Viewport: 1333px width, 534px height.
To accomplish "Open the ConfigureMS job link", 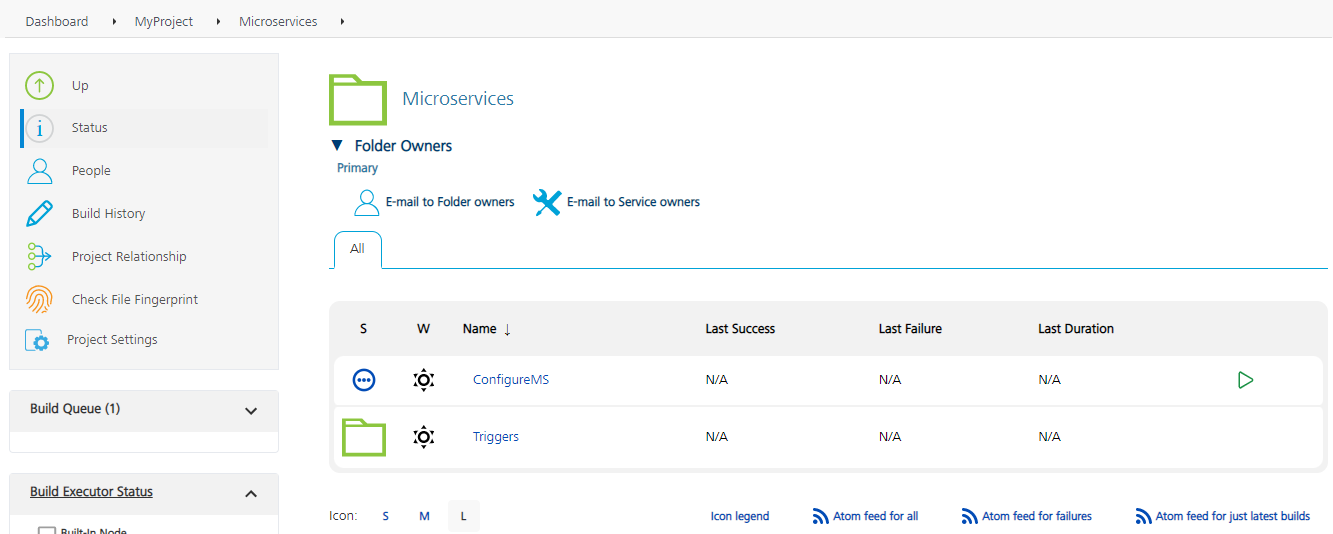I will (x=510, y=380).
